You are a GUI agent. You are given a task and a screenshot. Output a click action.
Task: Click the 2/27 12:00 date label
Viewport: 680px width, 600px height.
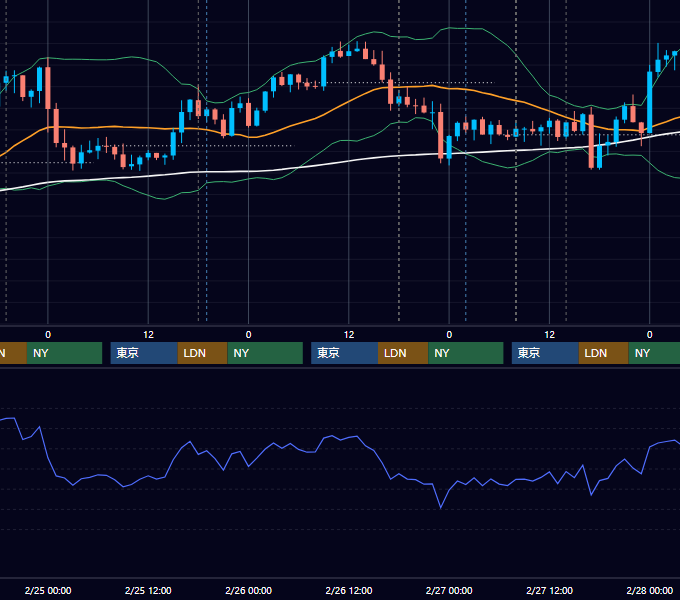(x=549, y=590)
